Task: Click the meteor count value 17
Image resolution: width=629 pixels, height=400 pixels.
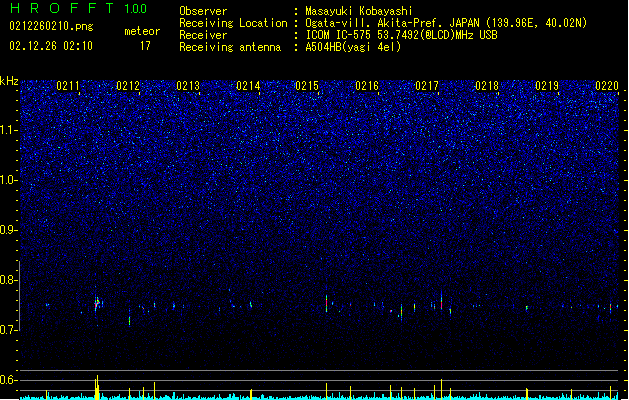Action: point(145,46)
